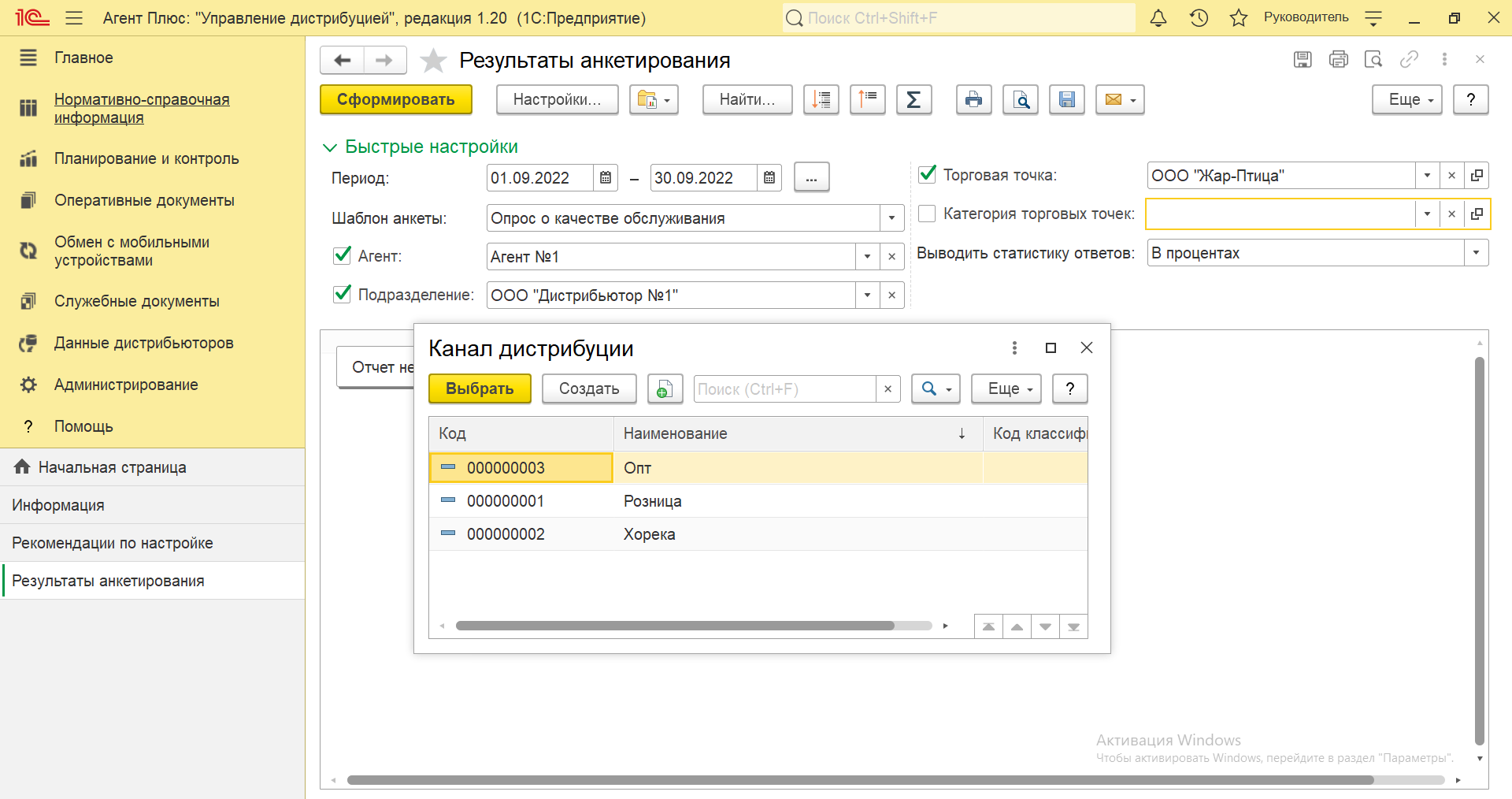Go back with left arrow button
This screenshot has width=1512, height=799.
coord(342,60)
